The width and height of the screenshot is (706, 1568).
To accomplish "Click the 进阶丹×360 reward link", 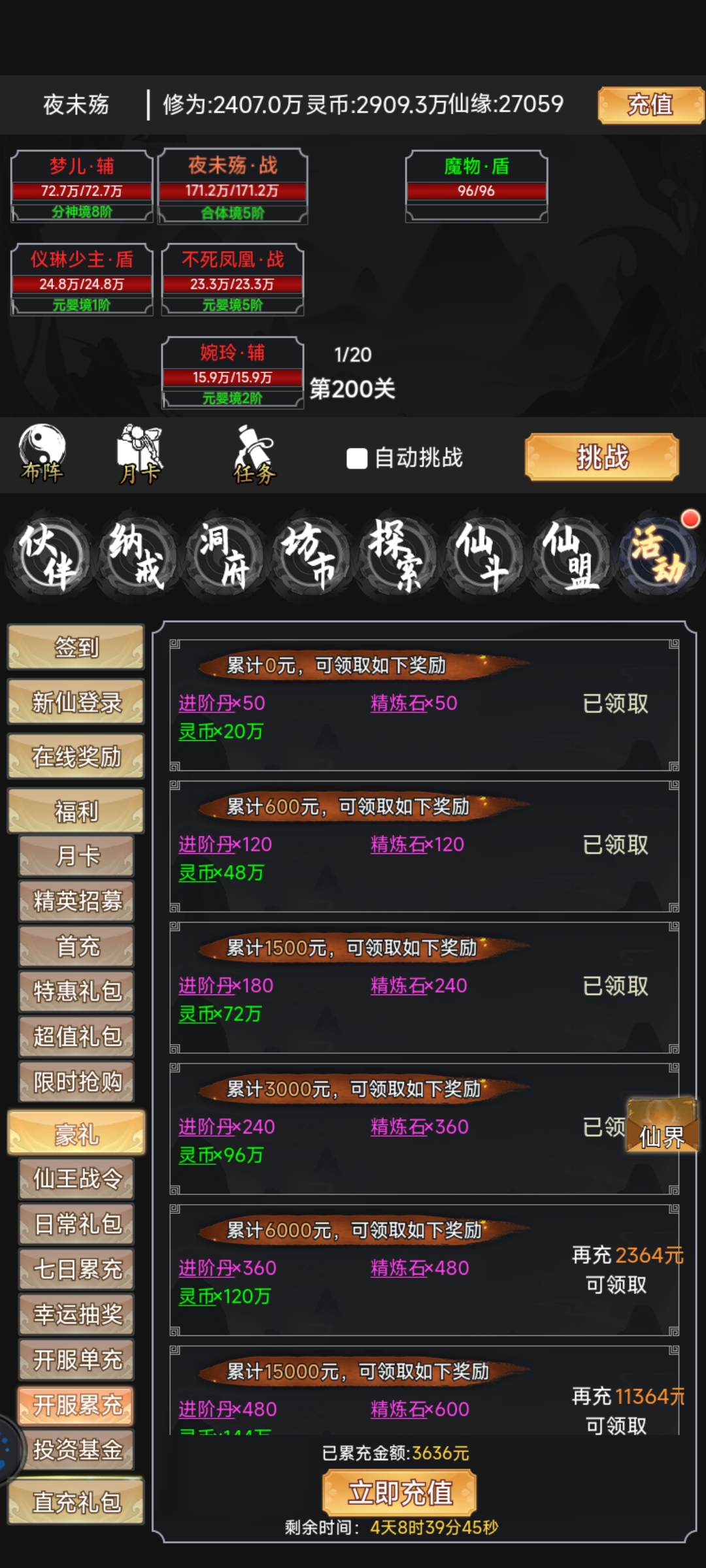I will pos(227,1267).
